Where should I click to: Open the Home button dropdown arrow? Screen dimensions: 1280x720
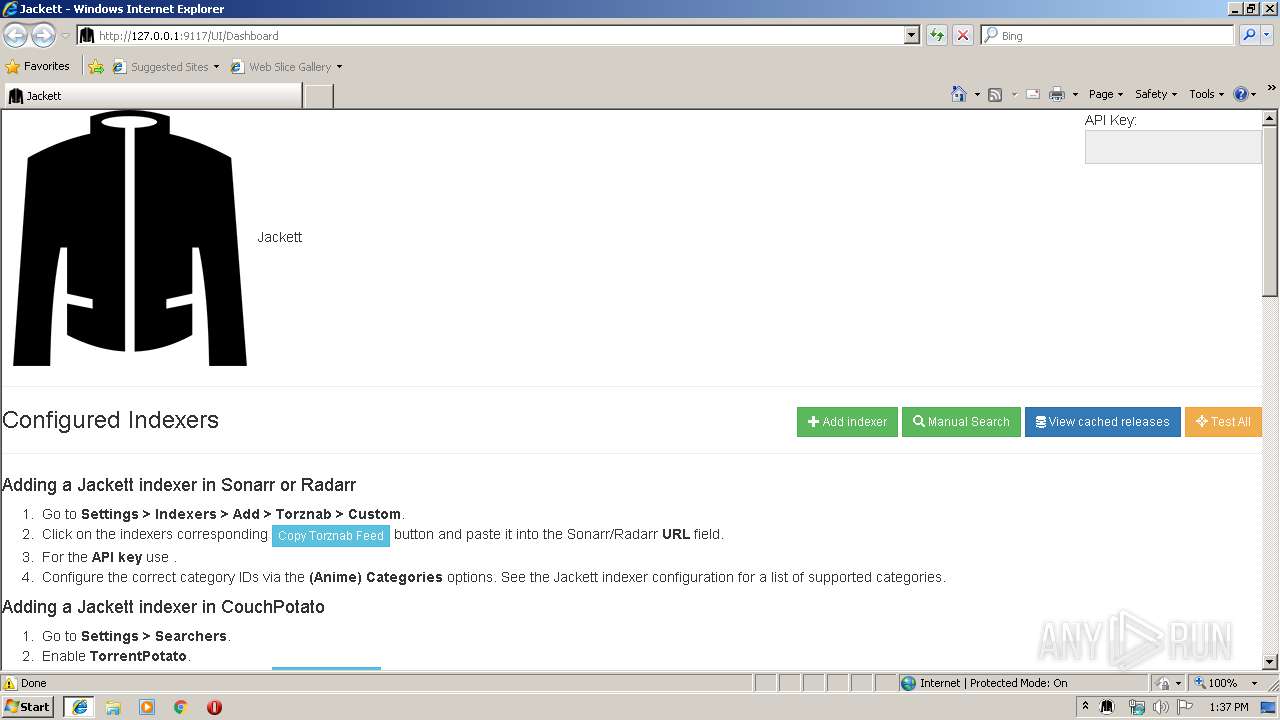pyautogui.click(x=975, y=95)
